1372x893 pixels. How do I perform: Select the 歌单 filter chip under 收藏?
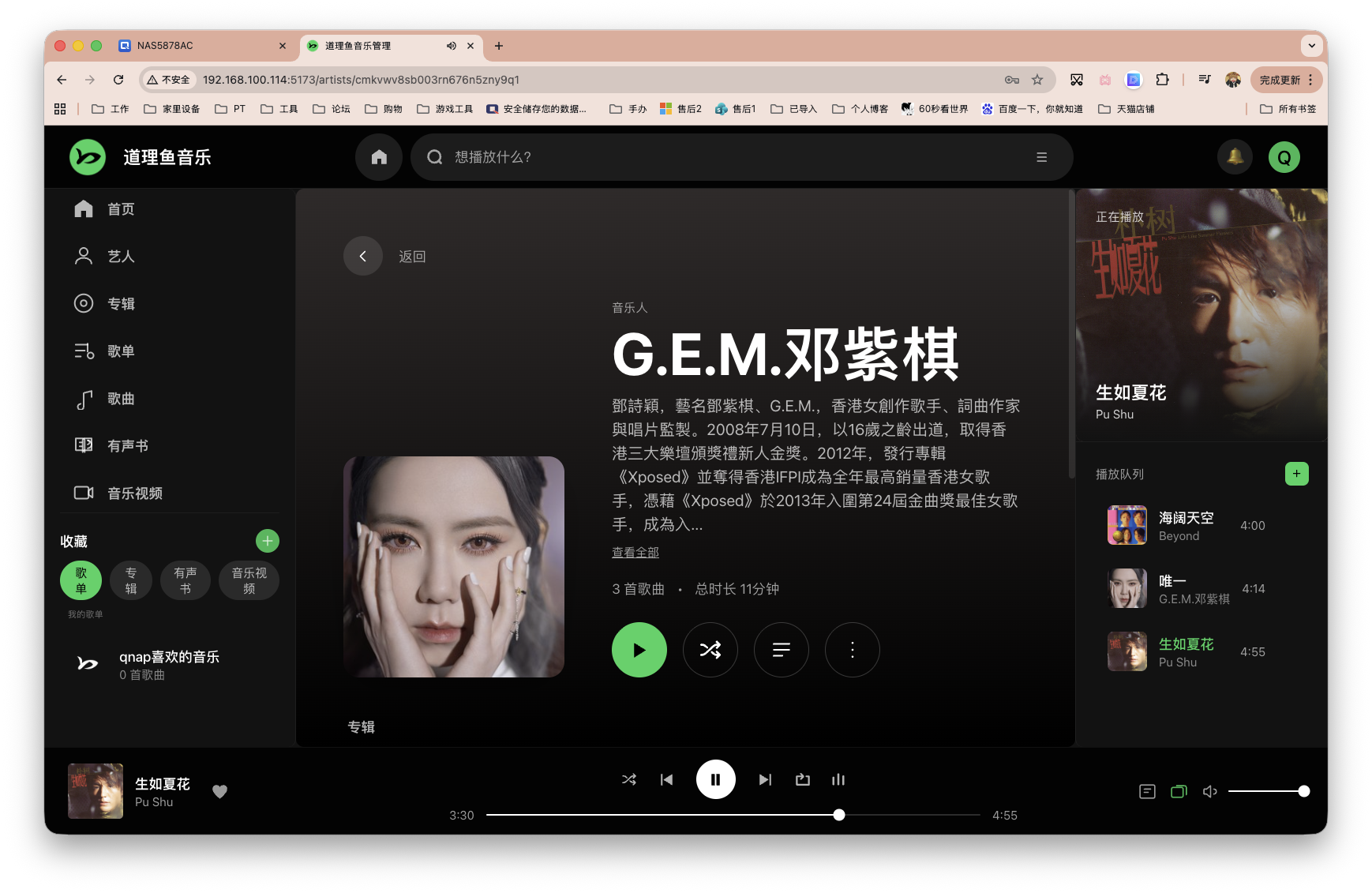[x=80, y=580]
